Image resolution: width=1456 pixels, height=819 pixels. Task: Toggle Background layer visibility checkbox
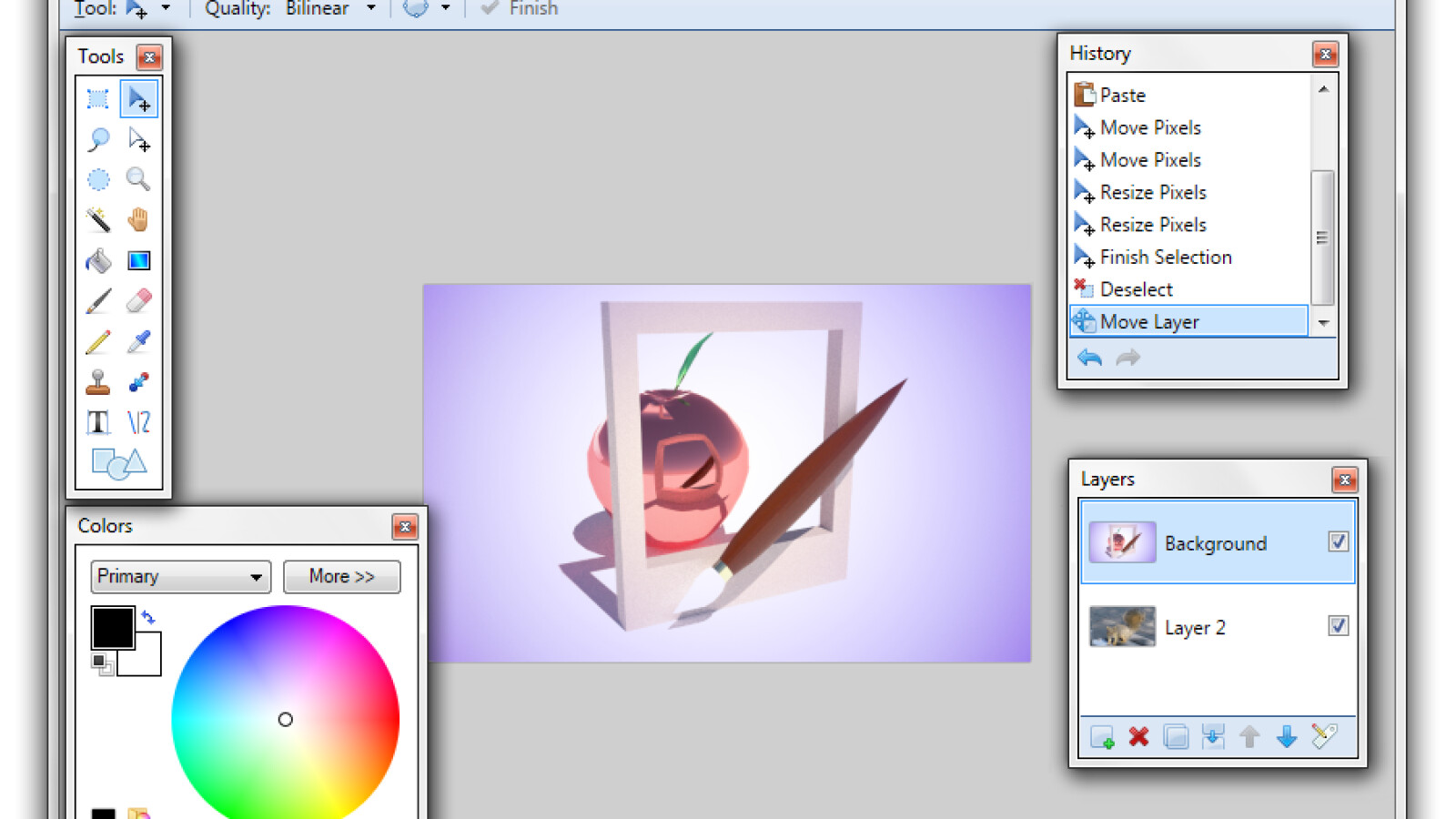[x=1338, y=542]
